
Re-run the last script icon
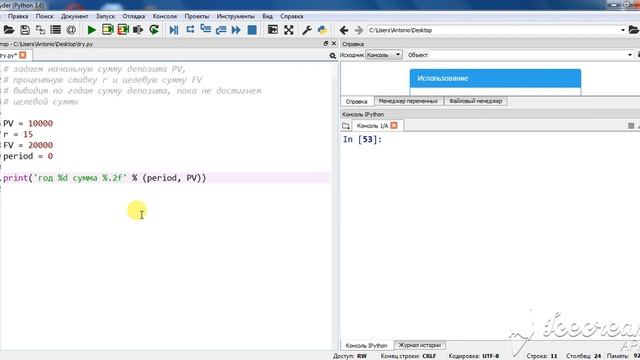tap(154, 30)
